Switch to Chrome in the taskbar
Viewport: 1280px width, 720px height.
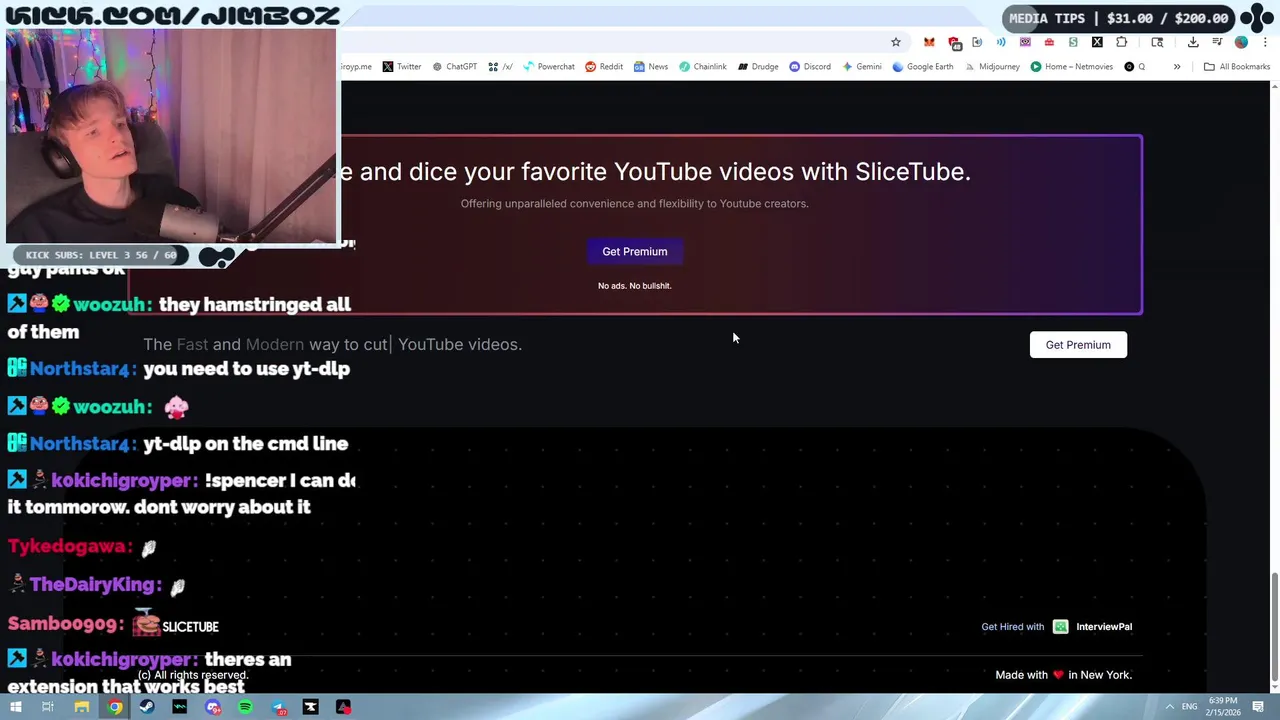click(115, 707)
